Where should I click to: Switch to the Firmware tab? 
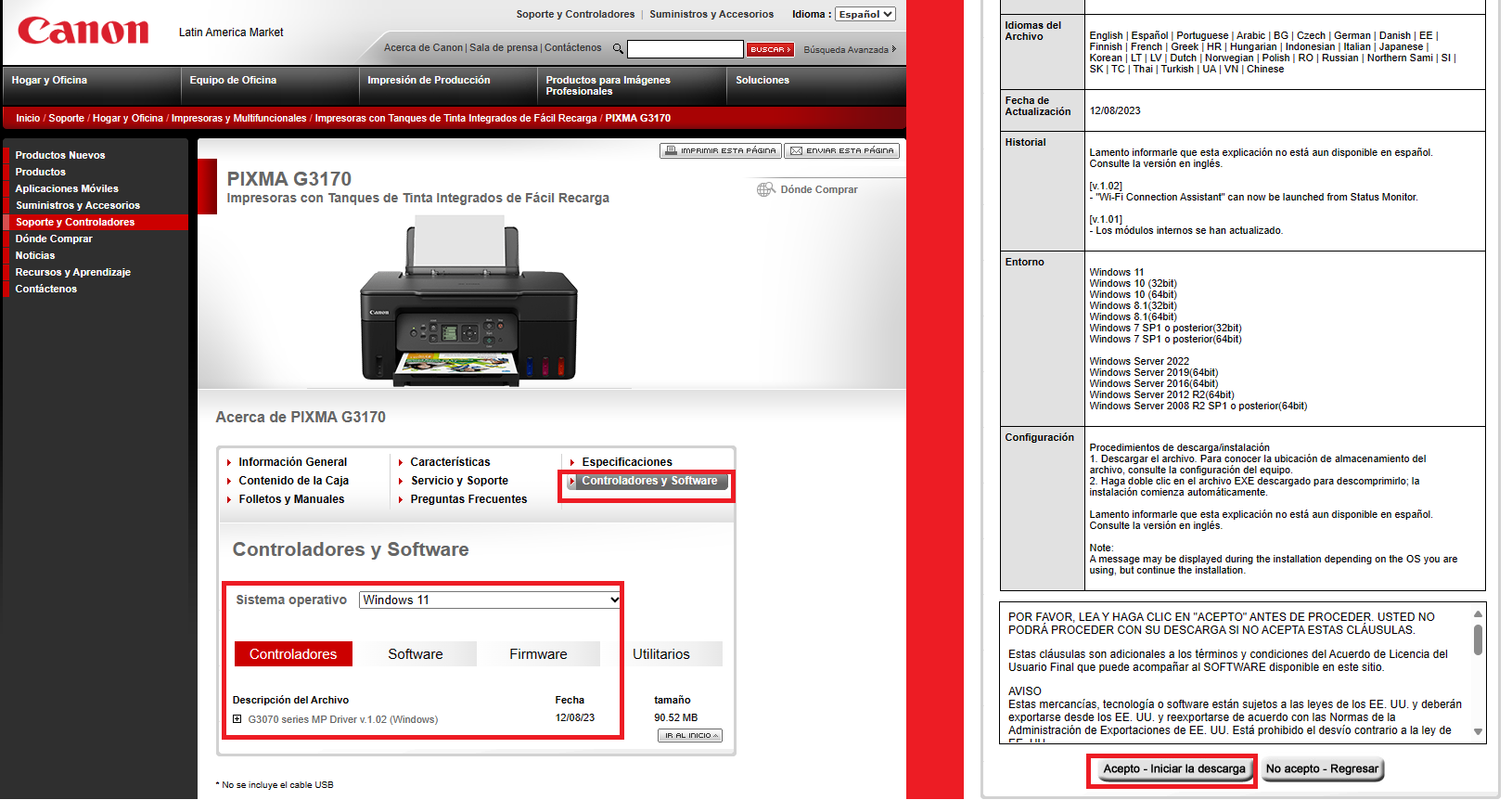(x=538, y=654)
